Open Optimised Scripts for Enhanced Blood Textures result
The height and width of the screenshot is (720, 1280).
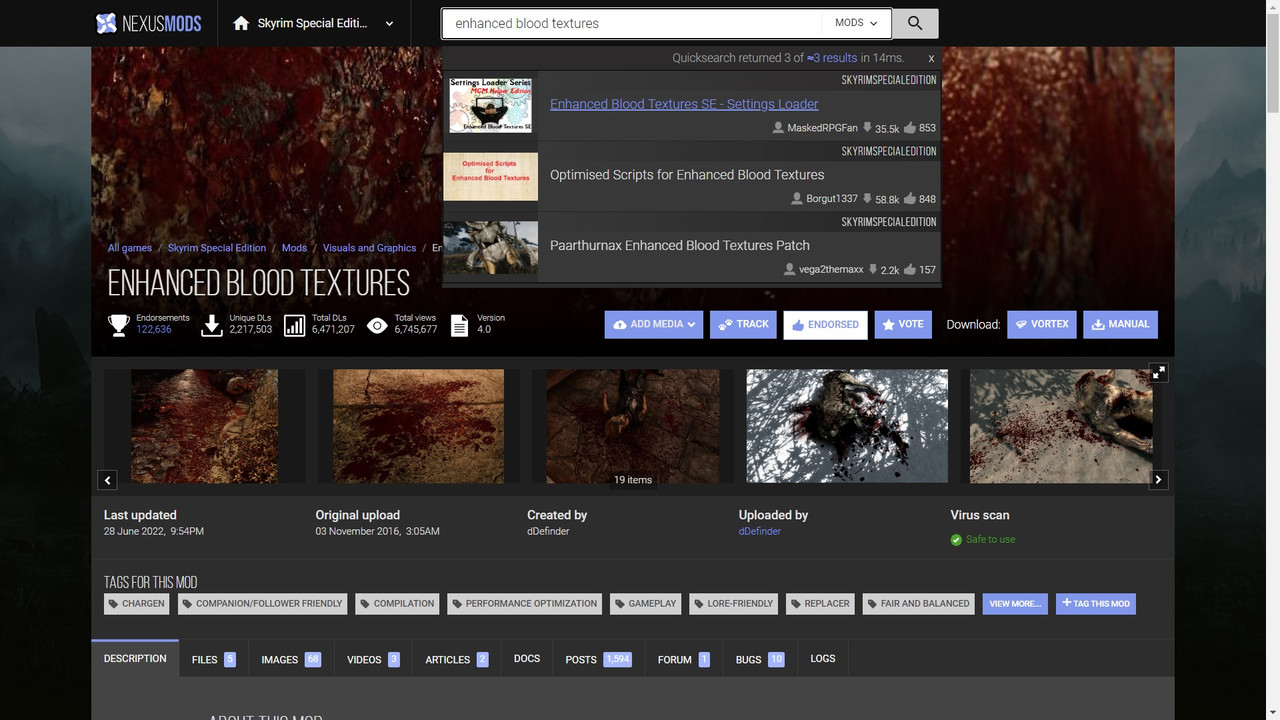pos(687,174)
